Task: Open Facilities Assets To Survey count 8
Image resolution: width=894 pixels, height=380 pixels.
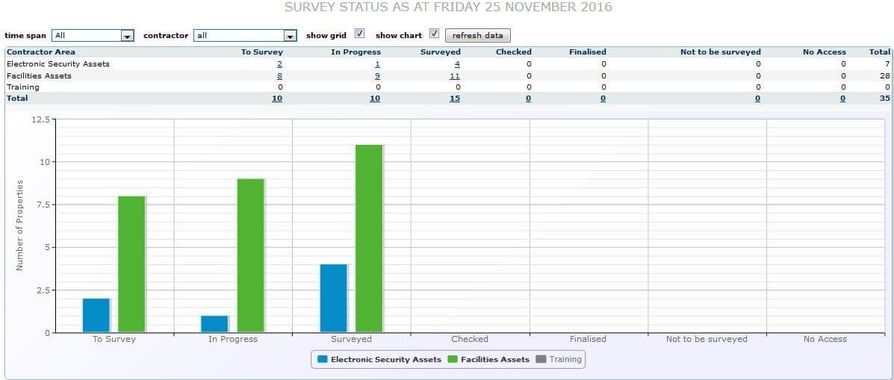Action: pos(279,75)
